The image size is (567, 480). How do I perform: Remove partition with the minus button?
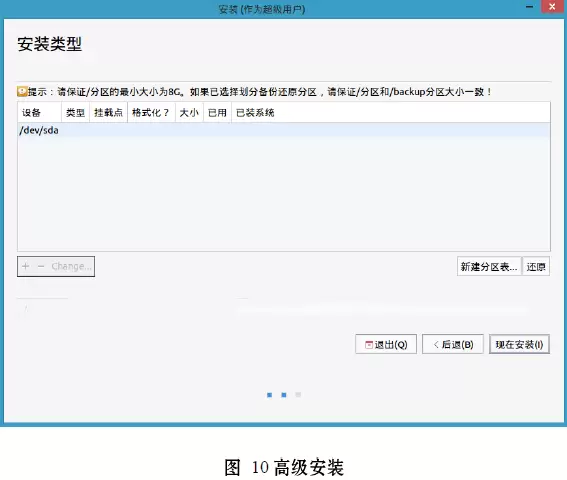coord(41,267)
